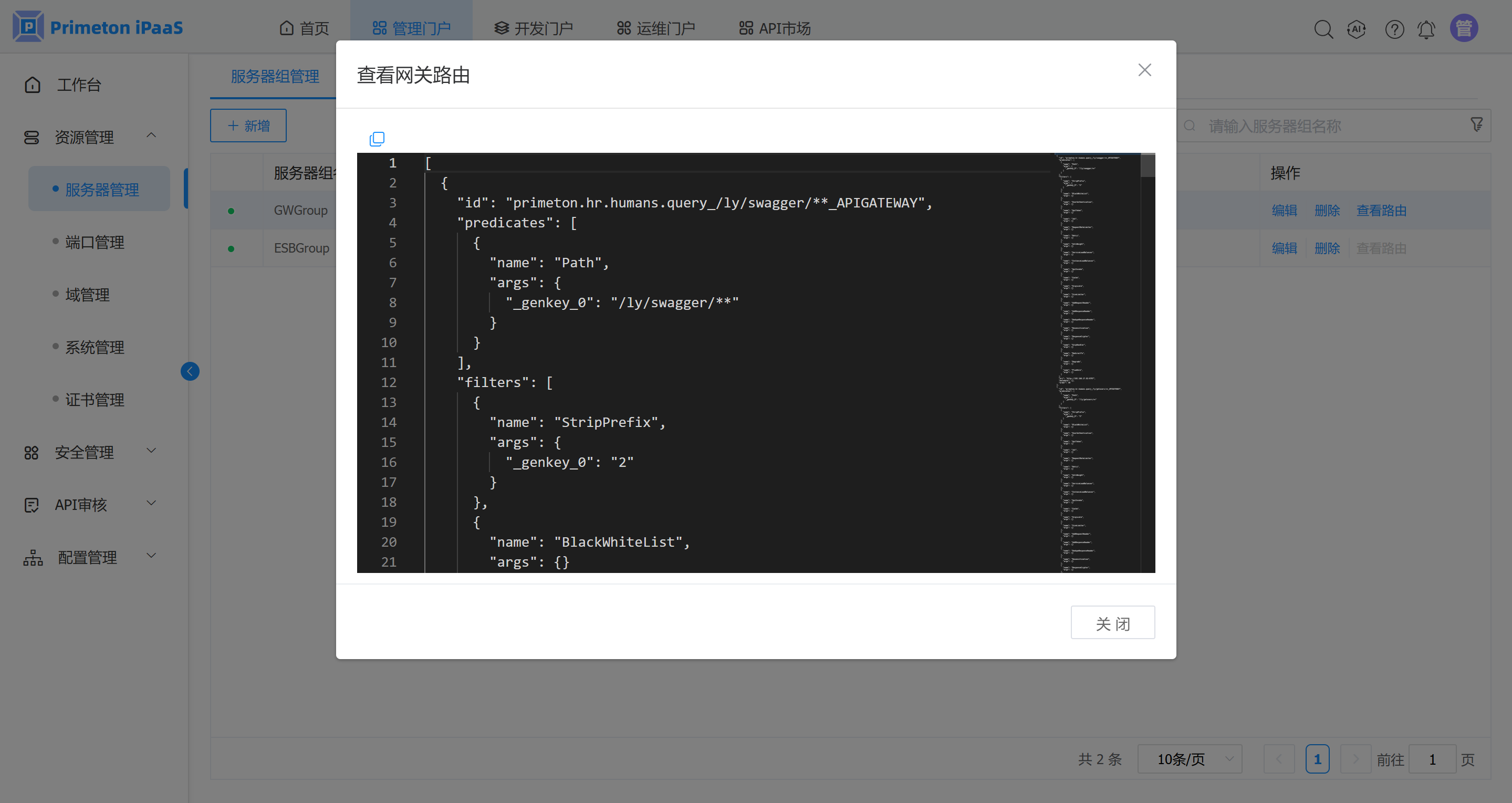Copy route JSON with the copy icon
Image resolution: width=1512 pixels, height=803 pixels.
(x=377, y=139)
